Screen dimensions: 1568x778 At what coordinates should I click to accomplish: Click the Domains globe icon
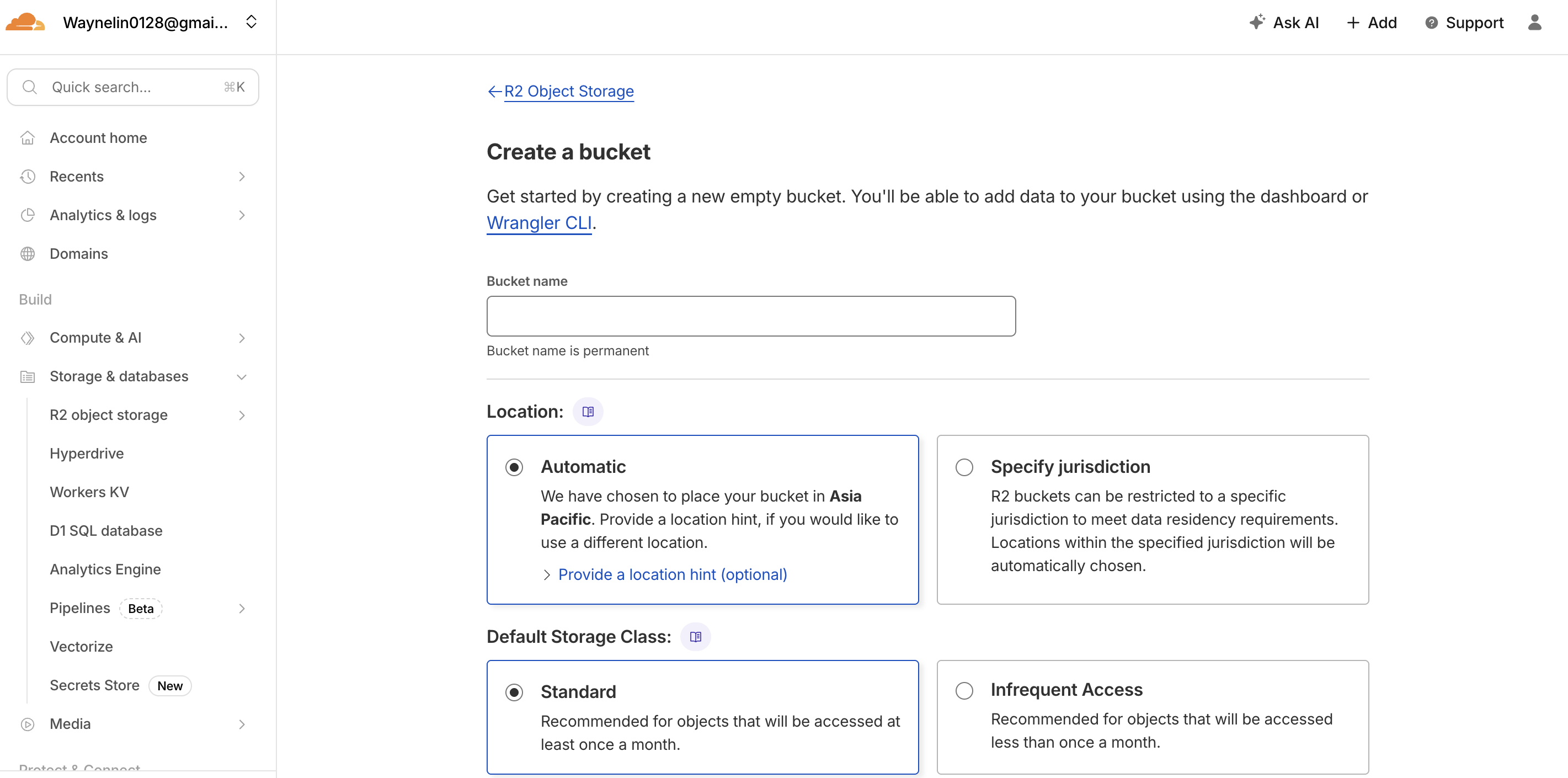(28, 254)
